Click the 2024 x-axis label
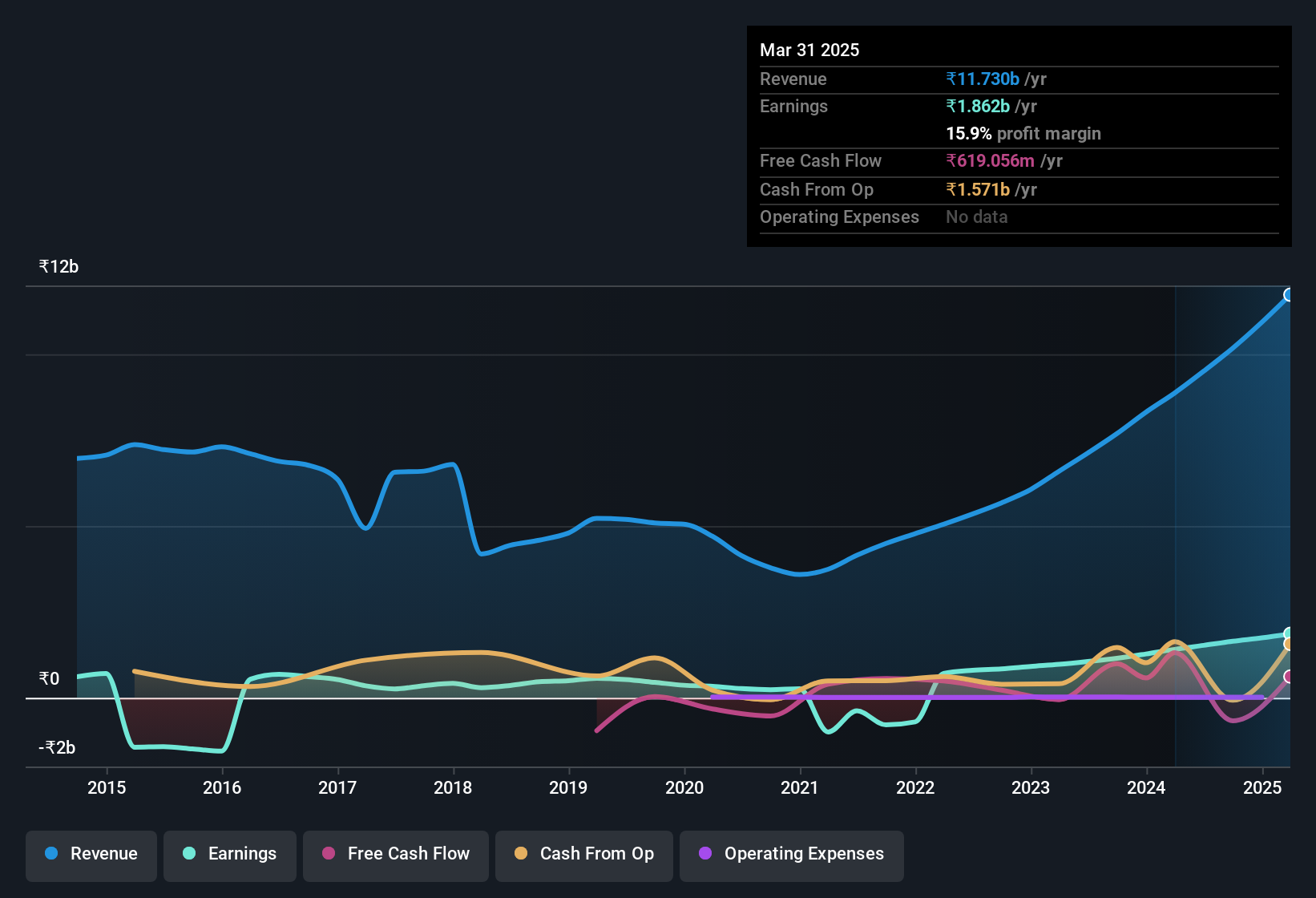 pos(1146,787)
